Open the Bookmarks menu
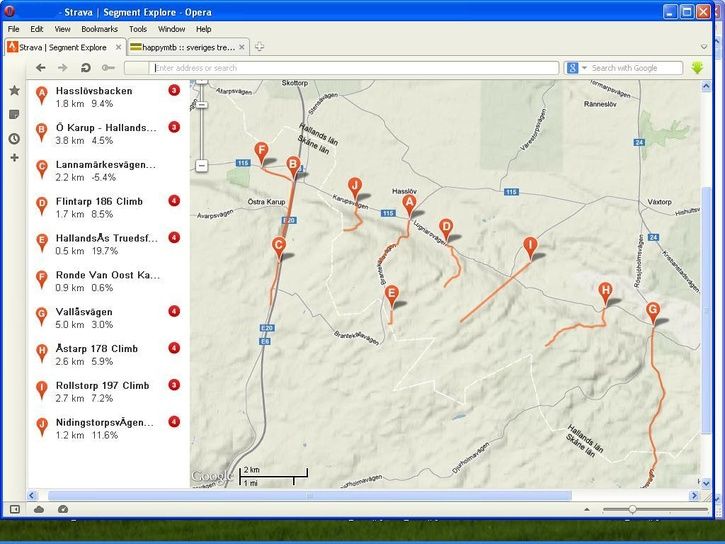 (x=99, y=29)
